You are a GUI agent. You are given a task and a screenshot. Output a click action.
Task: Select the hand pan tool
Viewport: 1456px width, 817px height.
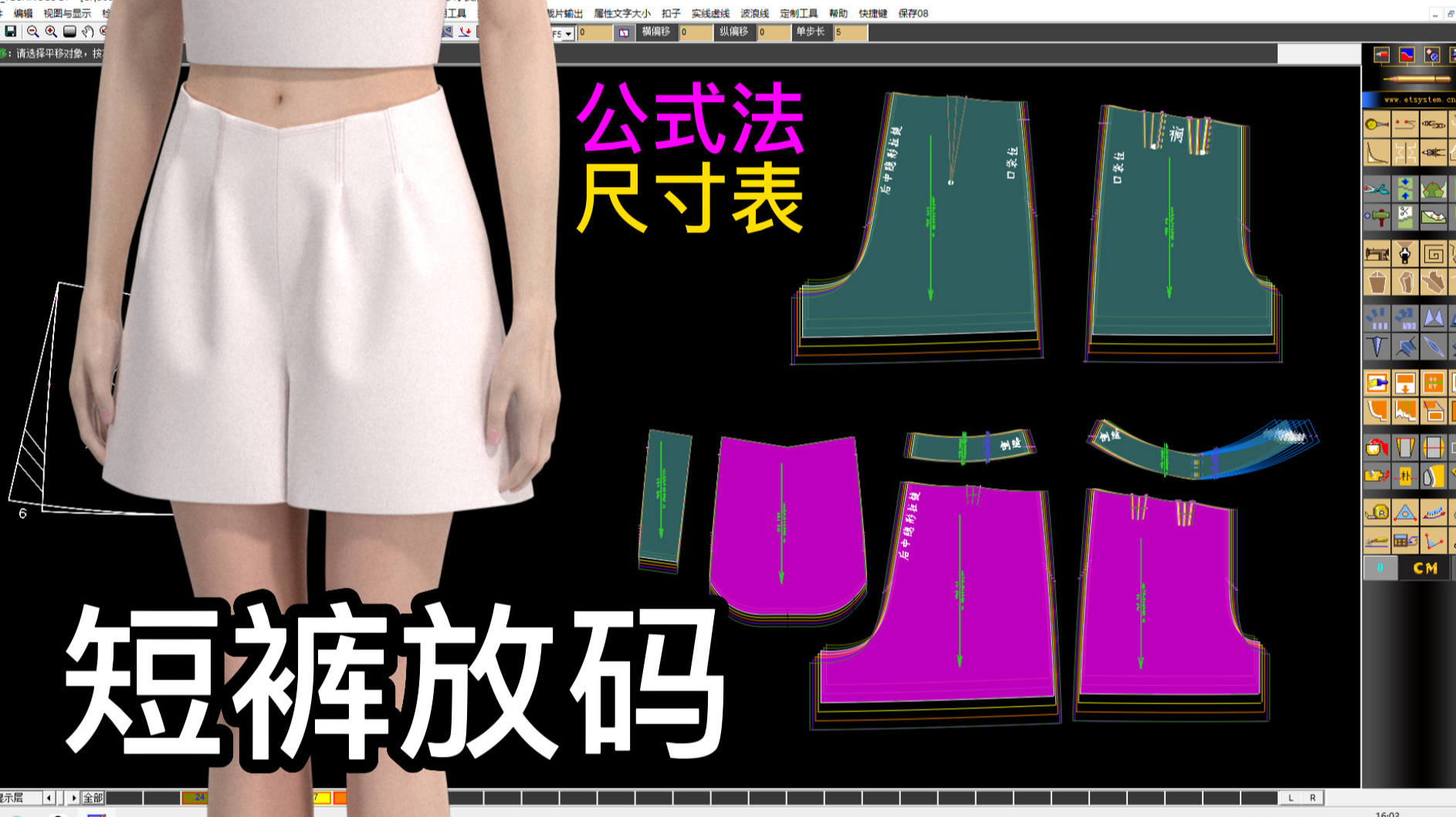coord(88,32)
